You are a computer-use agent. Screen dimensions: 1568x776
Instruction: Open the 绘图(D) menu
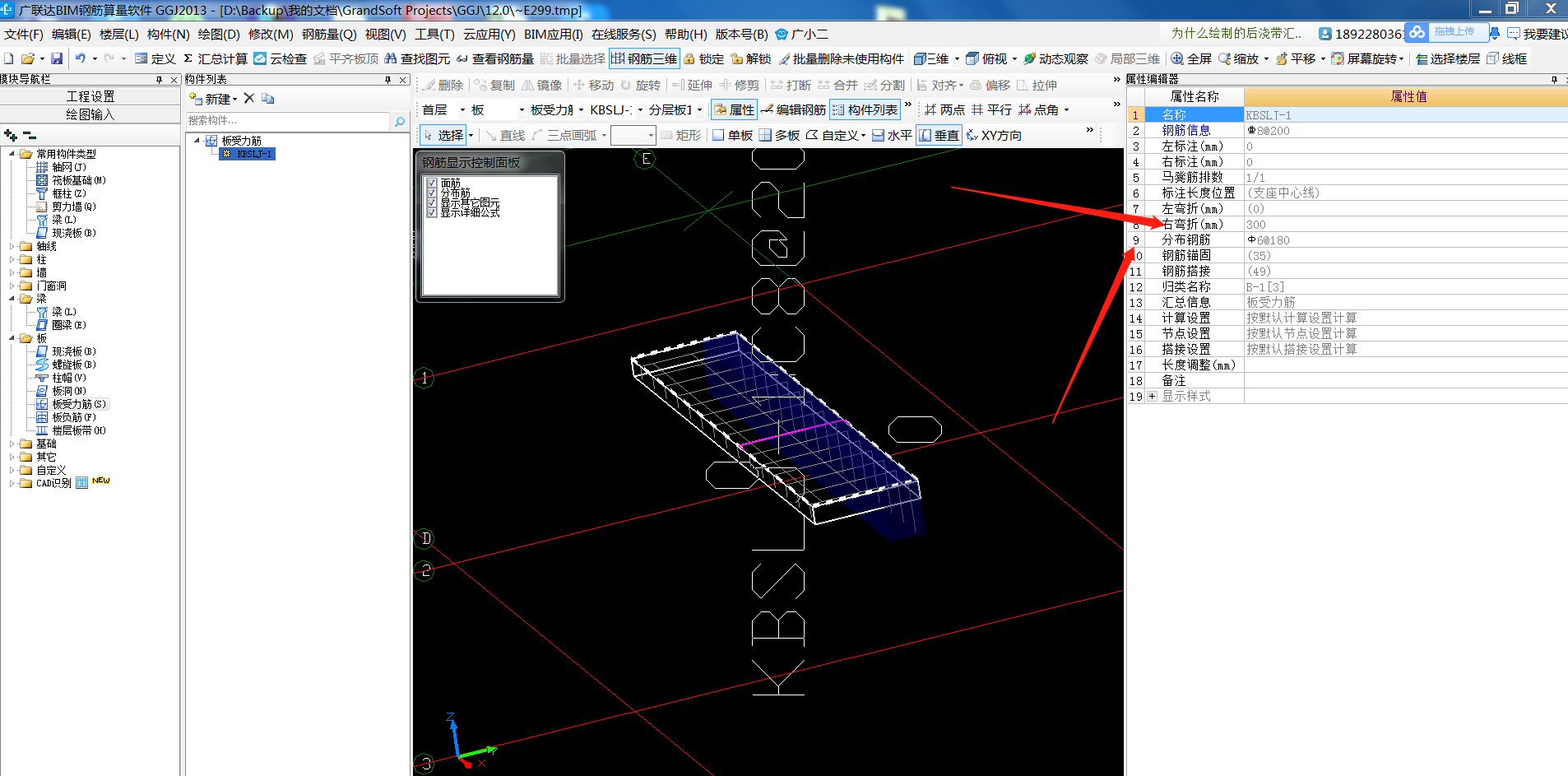click(x=219, y=35)
